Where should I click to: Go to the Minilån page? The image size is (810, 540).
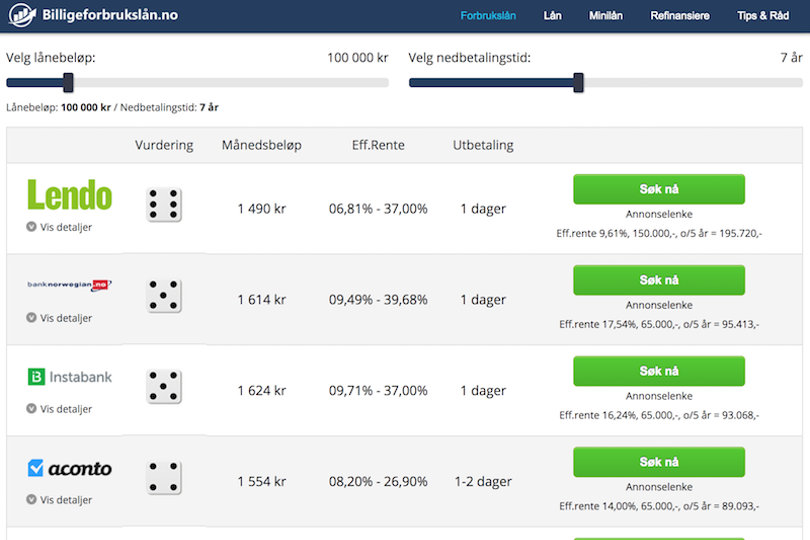point(605,16)
